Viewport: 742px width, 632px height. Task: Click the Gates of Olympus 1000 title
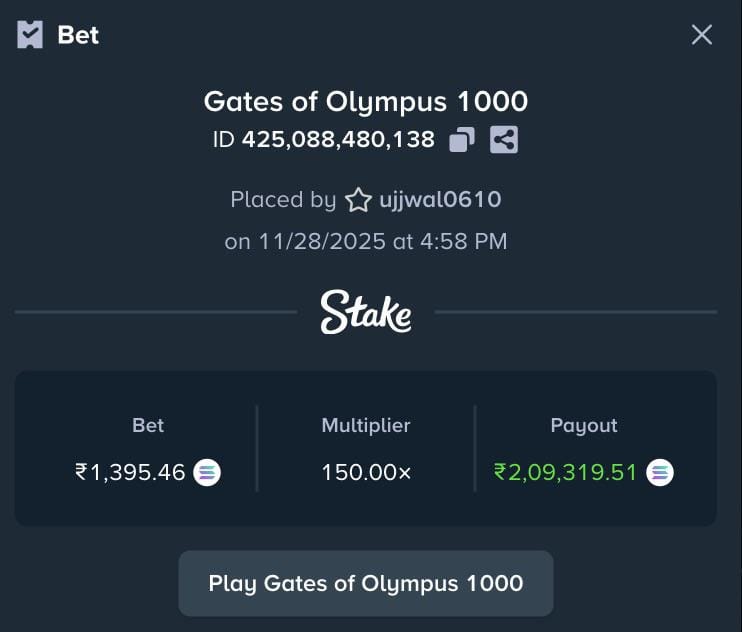coord(366,101)
